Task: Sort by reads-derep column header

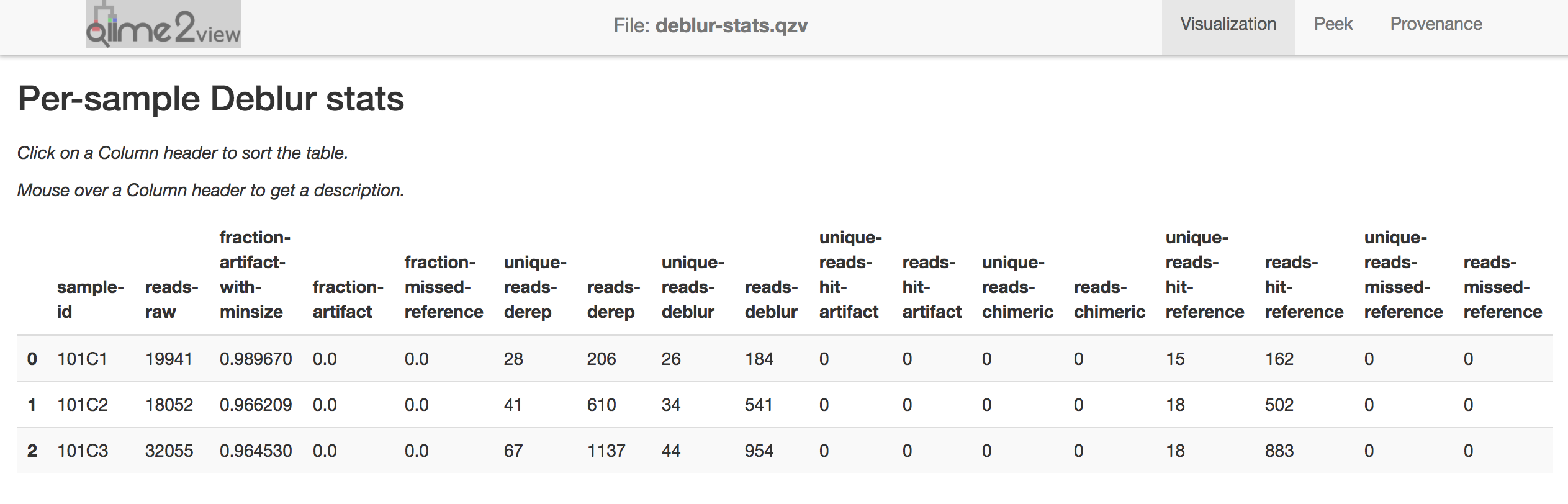Action: click(x=613, y=299)
